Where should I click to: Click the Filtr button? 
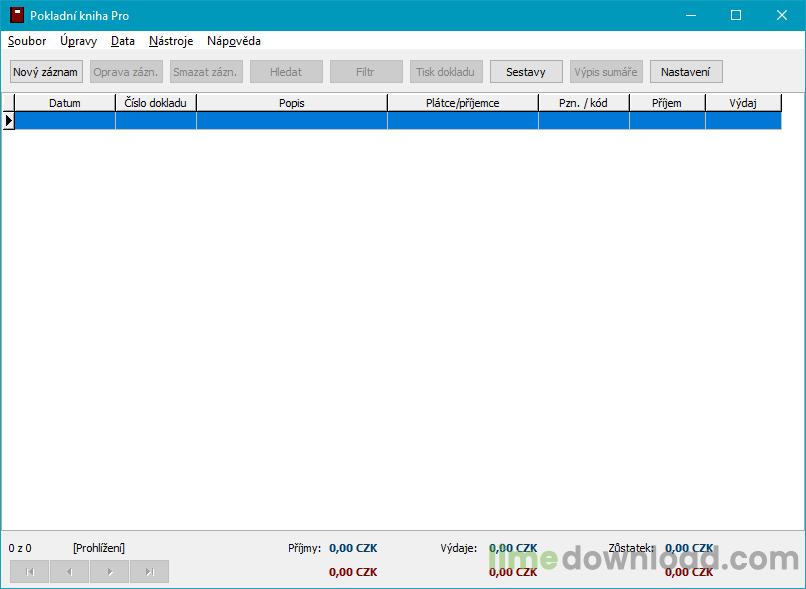(366, 72)
